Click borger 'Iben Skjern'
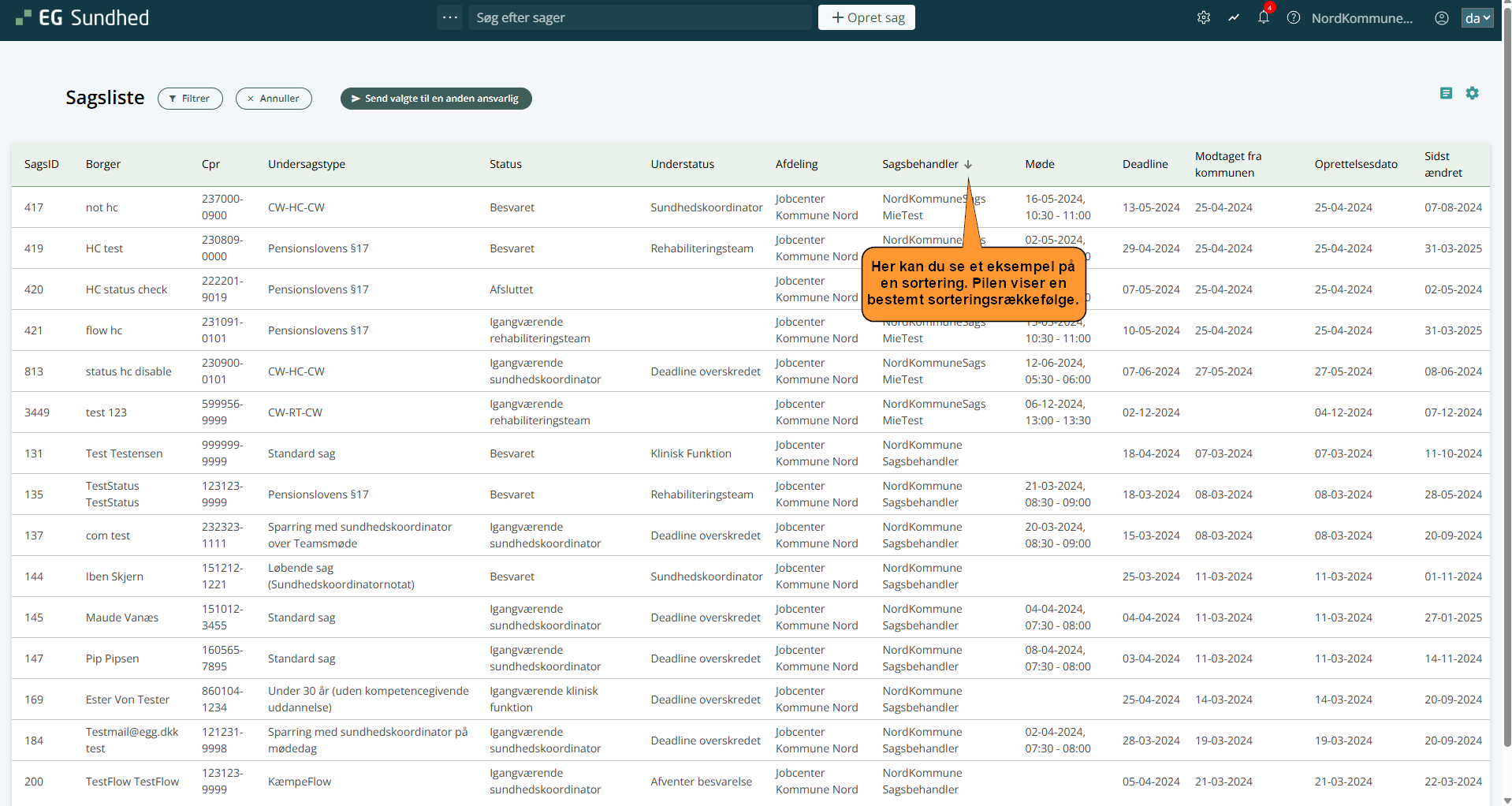Screen dimensions: 1512x806 pos(114,577)
